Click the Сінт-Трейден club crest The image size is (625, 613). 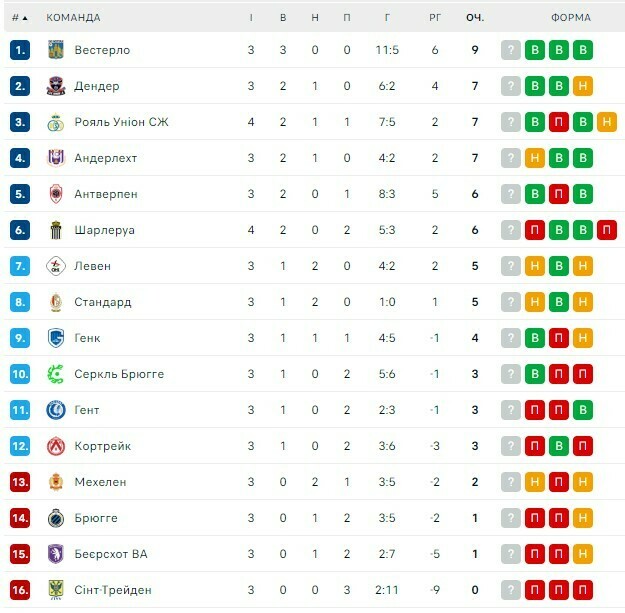pos(55,590)
